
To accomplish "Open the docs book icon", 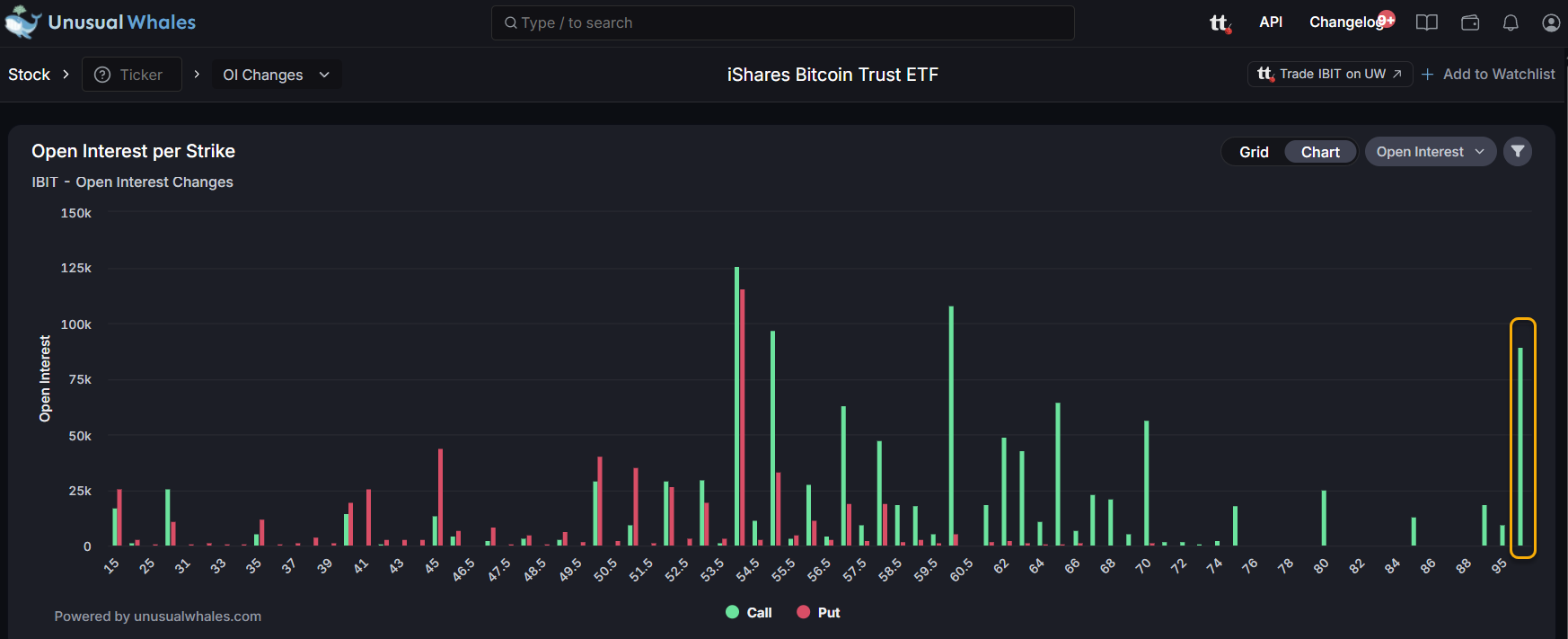I will pyautogui.click(x=1427, y=22).
